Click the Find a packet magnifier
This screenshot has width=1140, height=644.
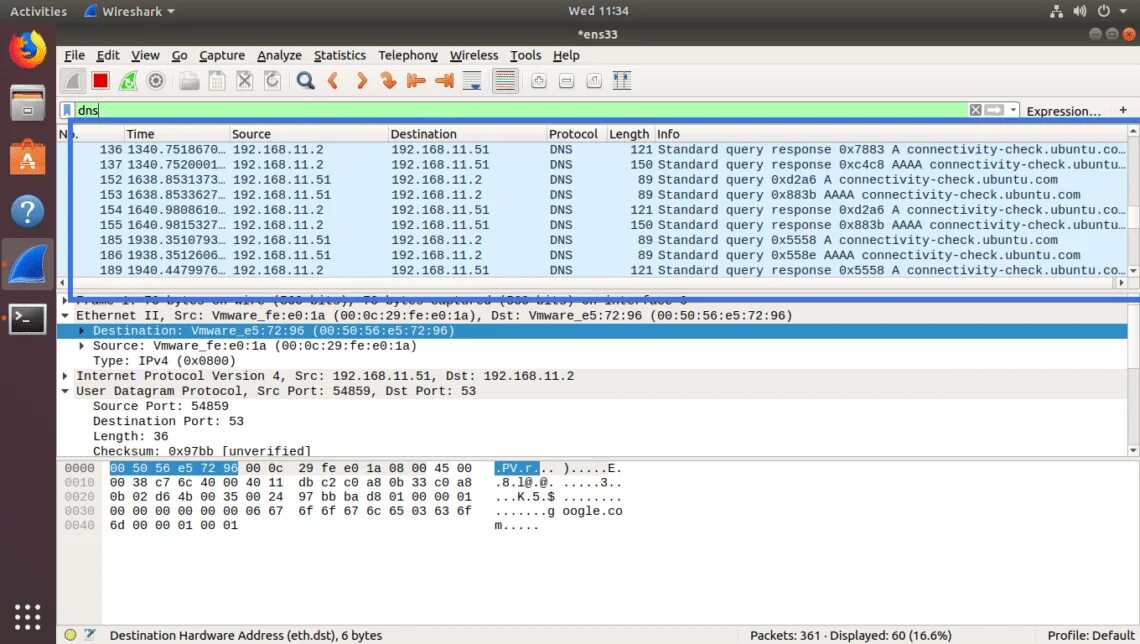(305, 81)
